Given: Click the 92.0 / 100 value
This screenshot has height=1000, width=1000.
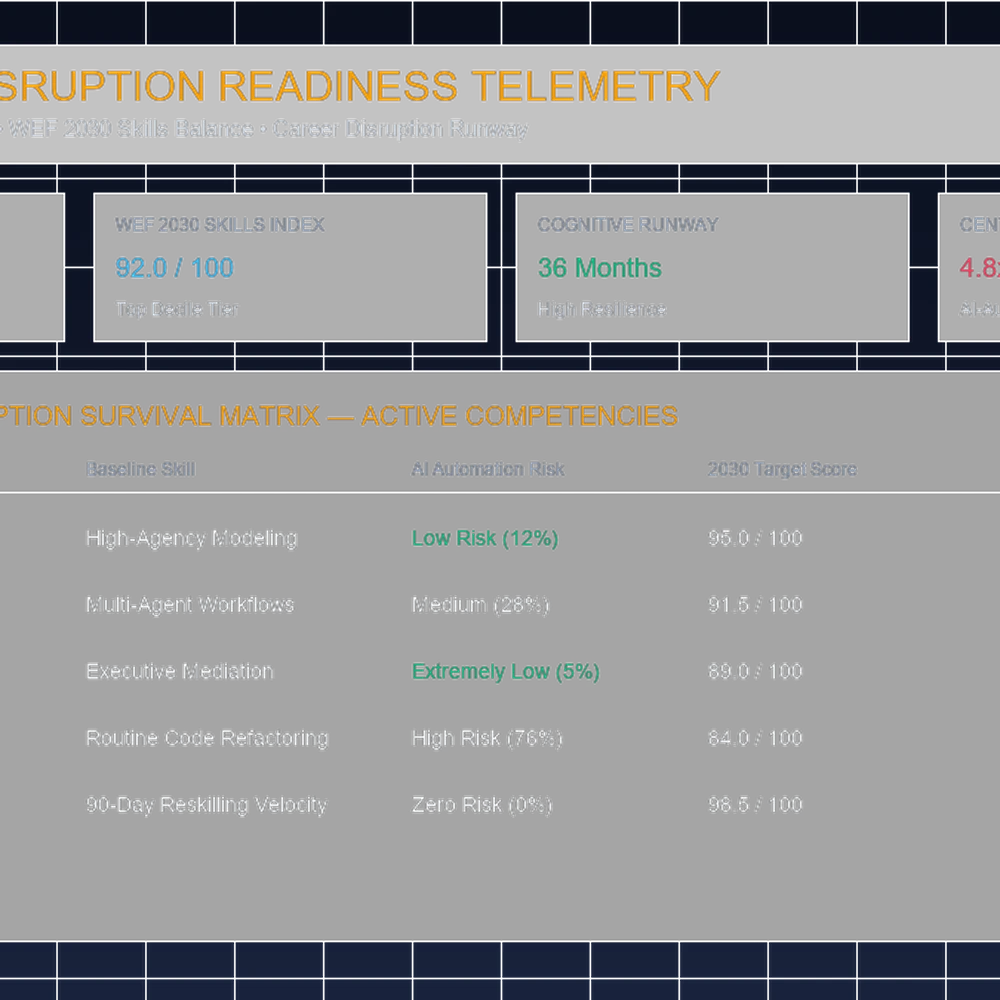Looking at the screenshot, I should [x=174, y=268].
